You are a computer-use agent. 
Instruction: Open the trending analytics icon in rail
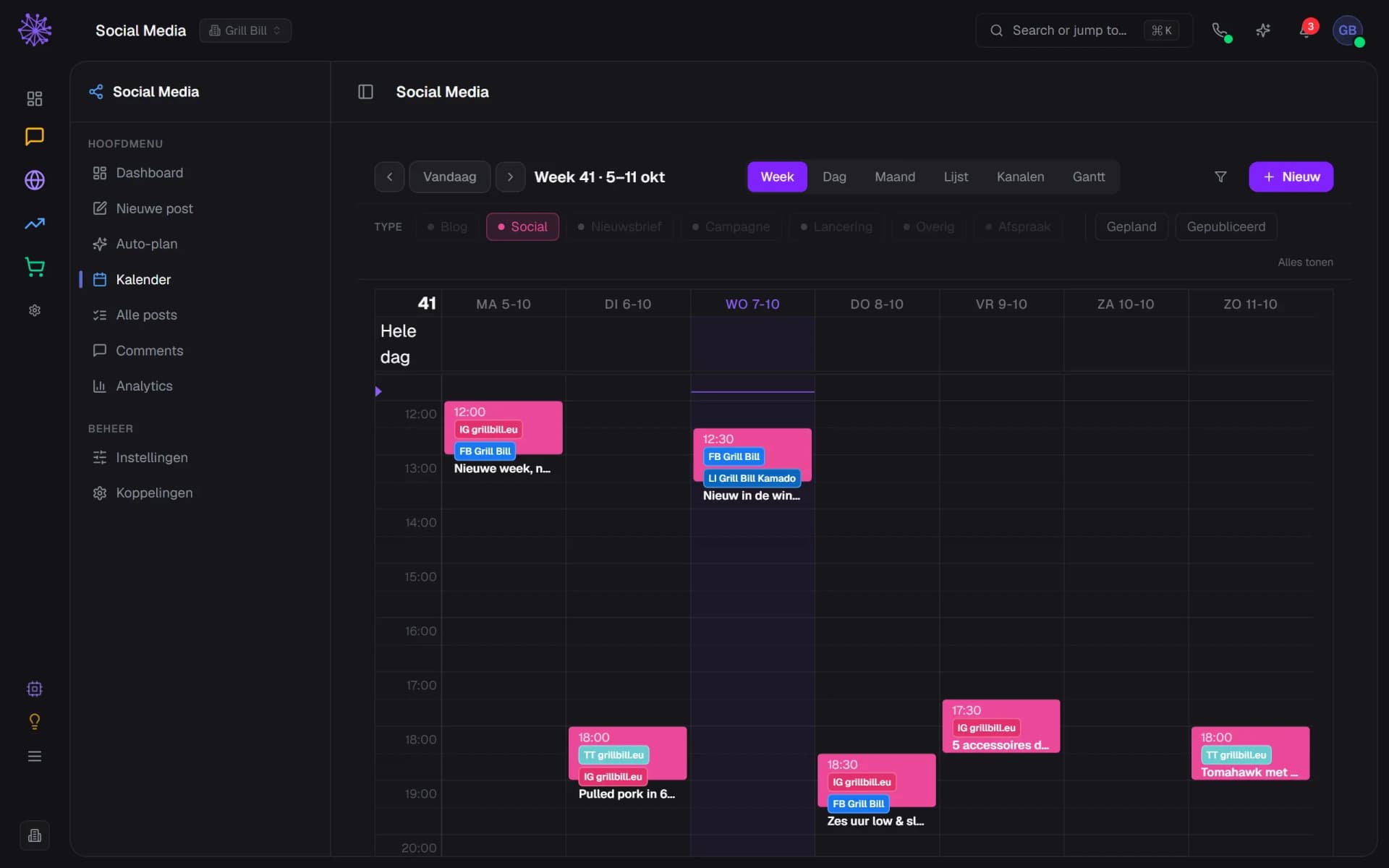tap(35, 224)
